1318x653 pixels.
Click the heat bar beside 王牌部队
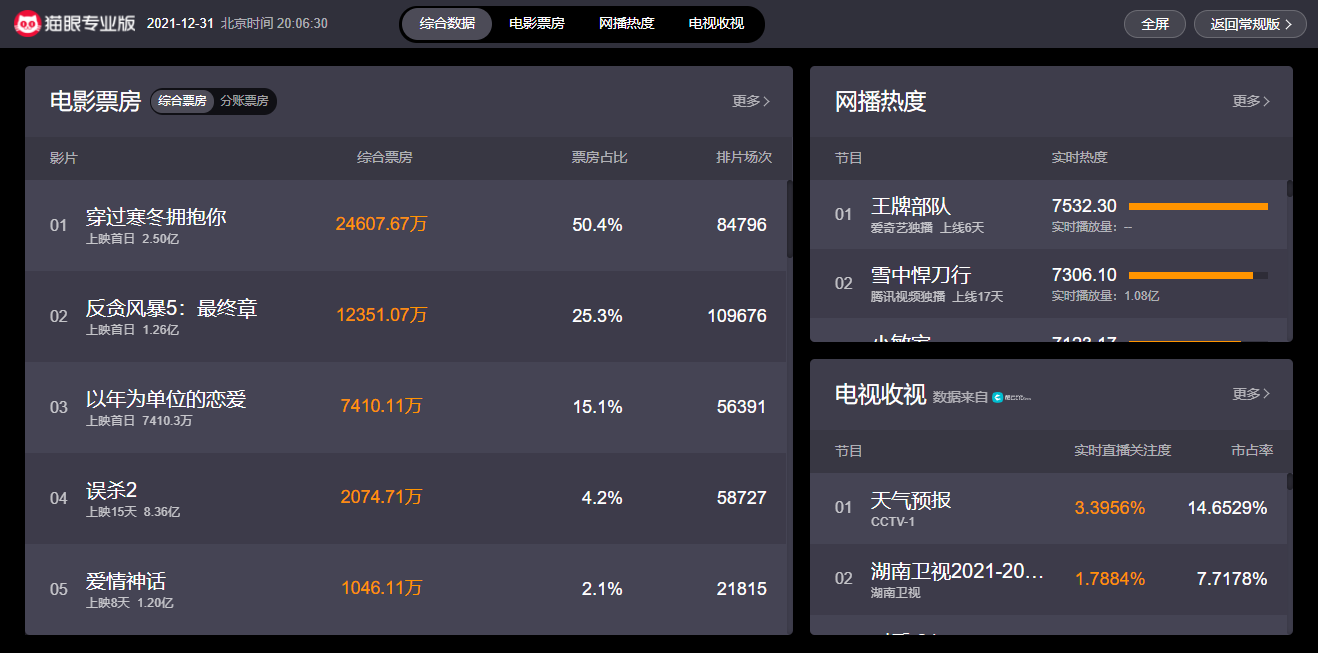click(1197, 204)
